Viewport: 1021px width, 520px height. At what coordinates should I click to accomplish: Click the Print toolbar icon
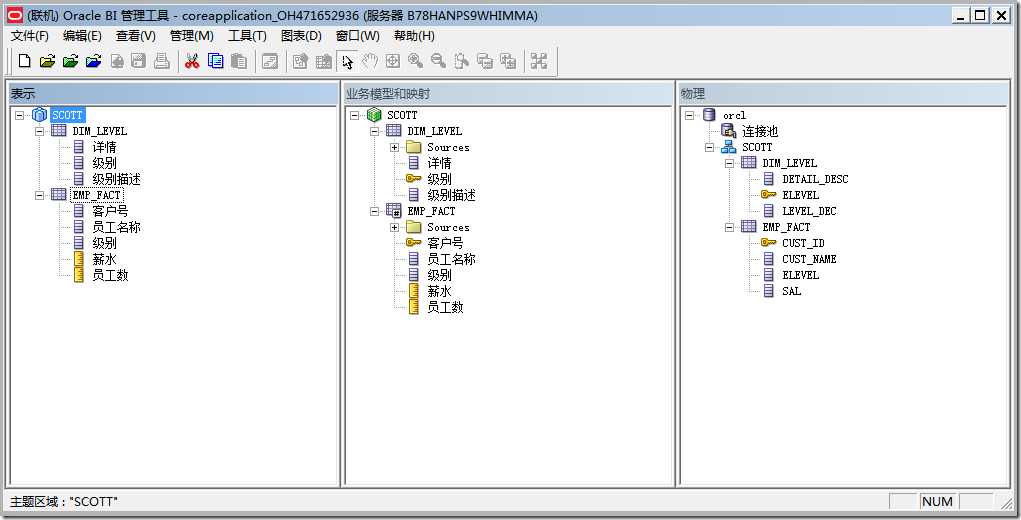point(162,61)
